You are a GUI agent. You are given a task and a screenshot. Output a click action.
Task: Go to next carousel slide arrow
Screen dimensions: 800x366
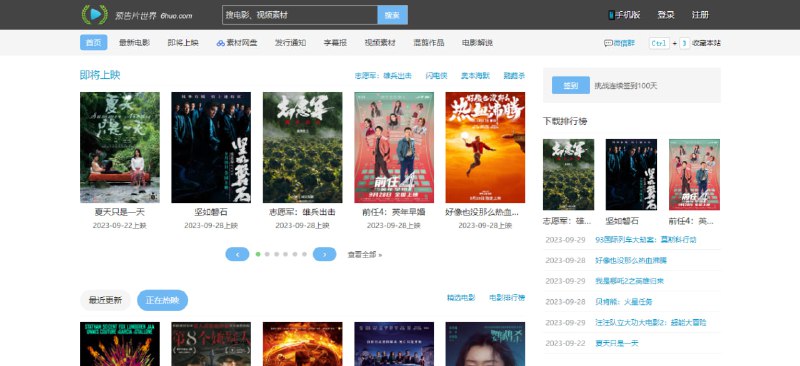coord(324,254)
